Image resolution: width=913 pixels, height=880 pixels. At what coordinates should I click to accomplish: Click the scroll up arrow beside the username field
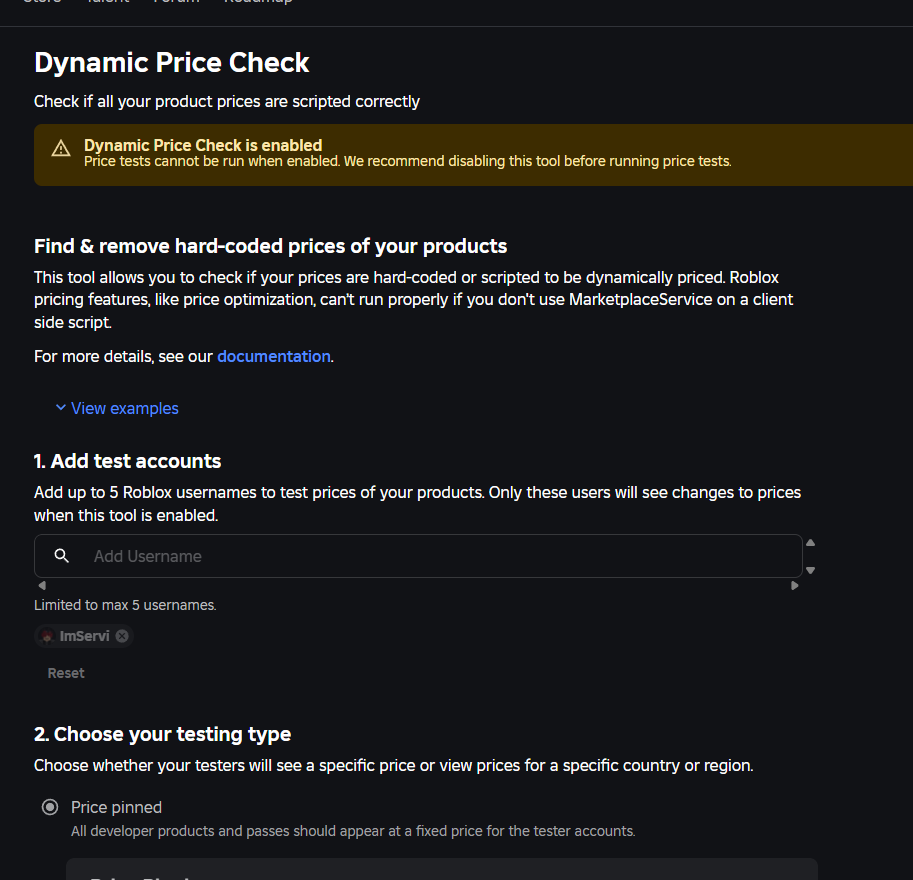(x=810, y=543)
